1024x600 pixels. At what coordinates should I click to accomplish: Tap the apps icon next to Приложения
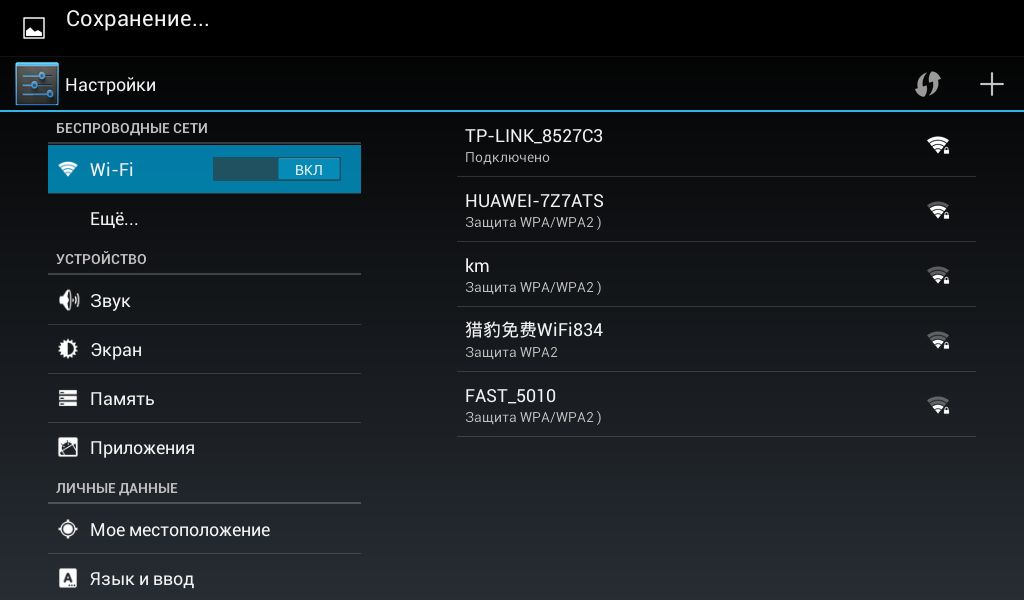click(x=68, y=447)
